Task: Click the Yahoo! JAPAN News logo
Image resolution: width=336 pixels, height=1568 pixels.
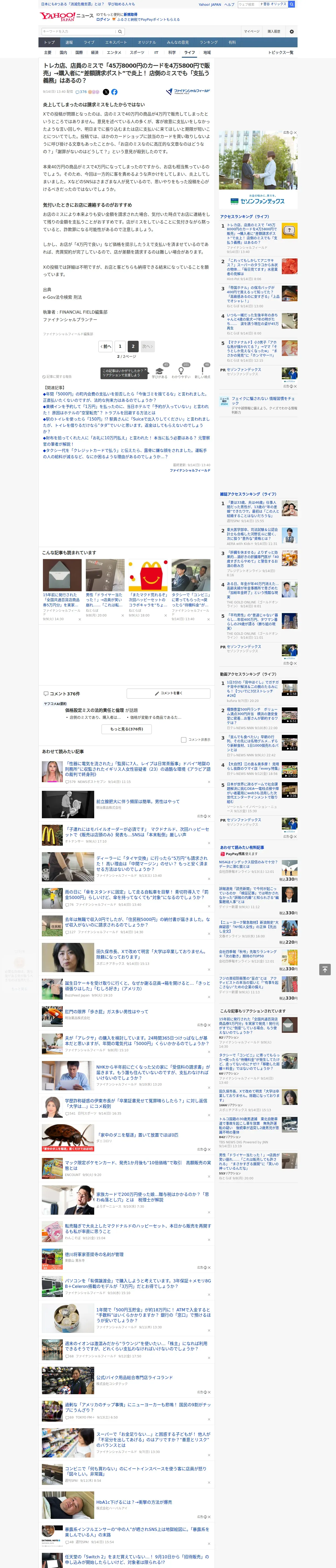Action: (66, 16)
